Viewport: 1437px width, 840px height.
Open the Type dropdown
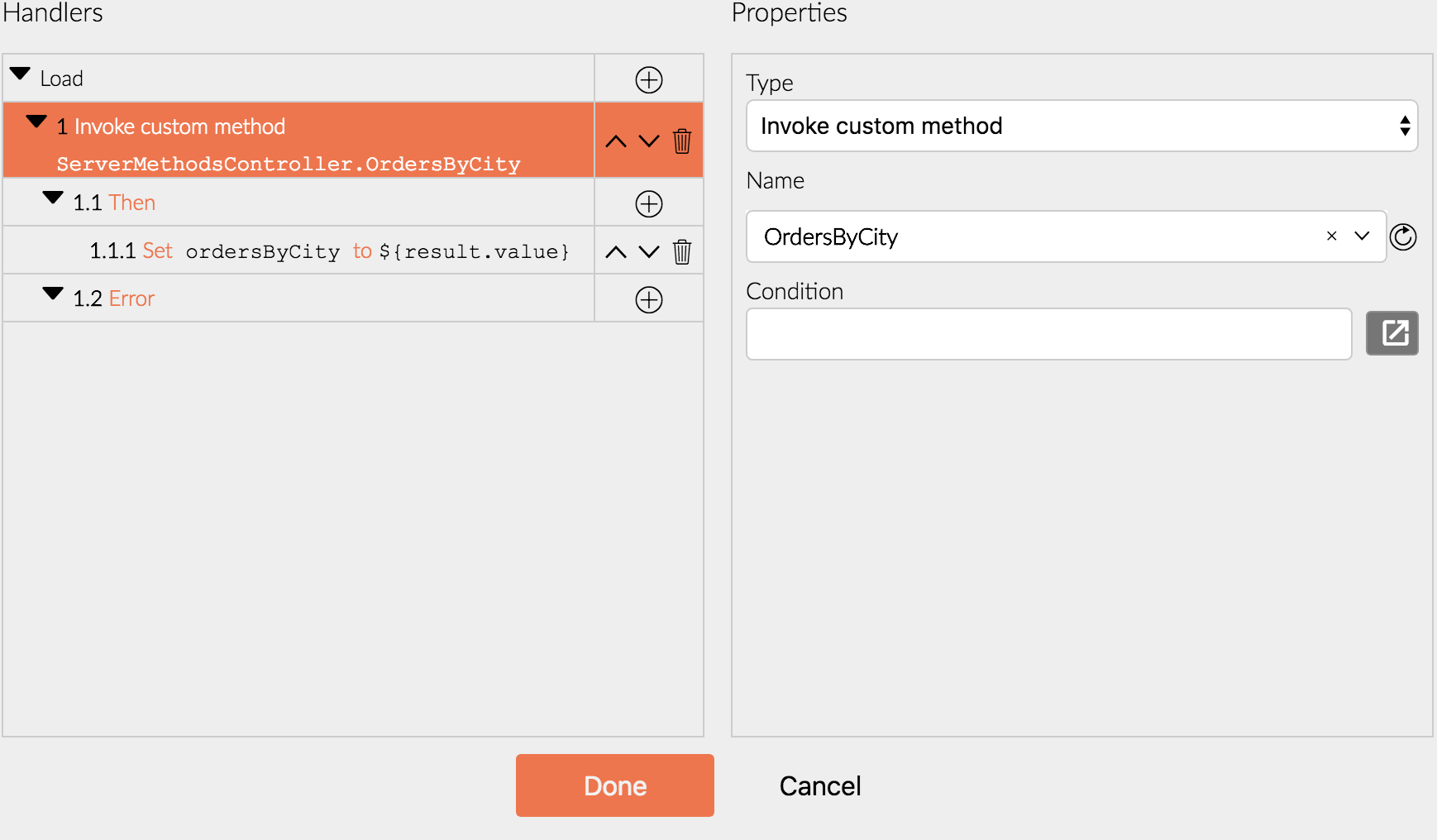1082,126
